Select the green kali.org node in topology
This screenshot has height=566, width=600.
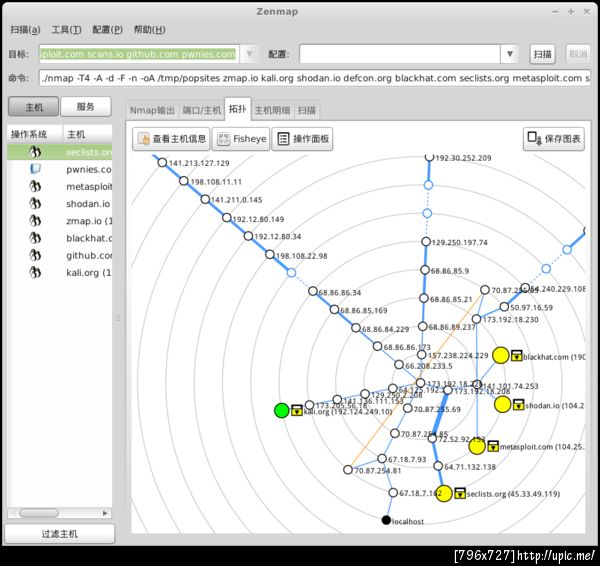(x=282, y=410)
